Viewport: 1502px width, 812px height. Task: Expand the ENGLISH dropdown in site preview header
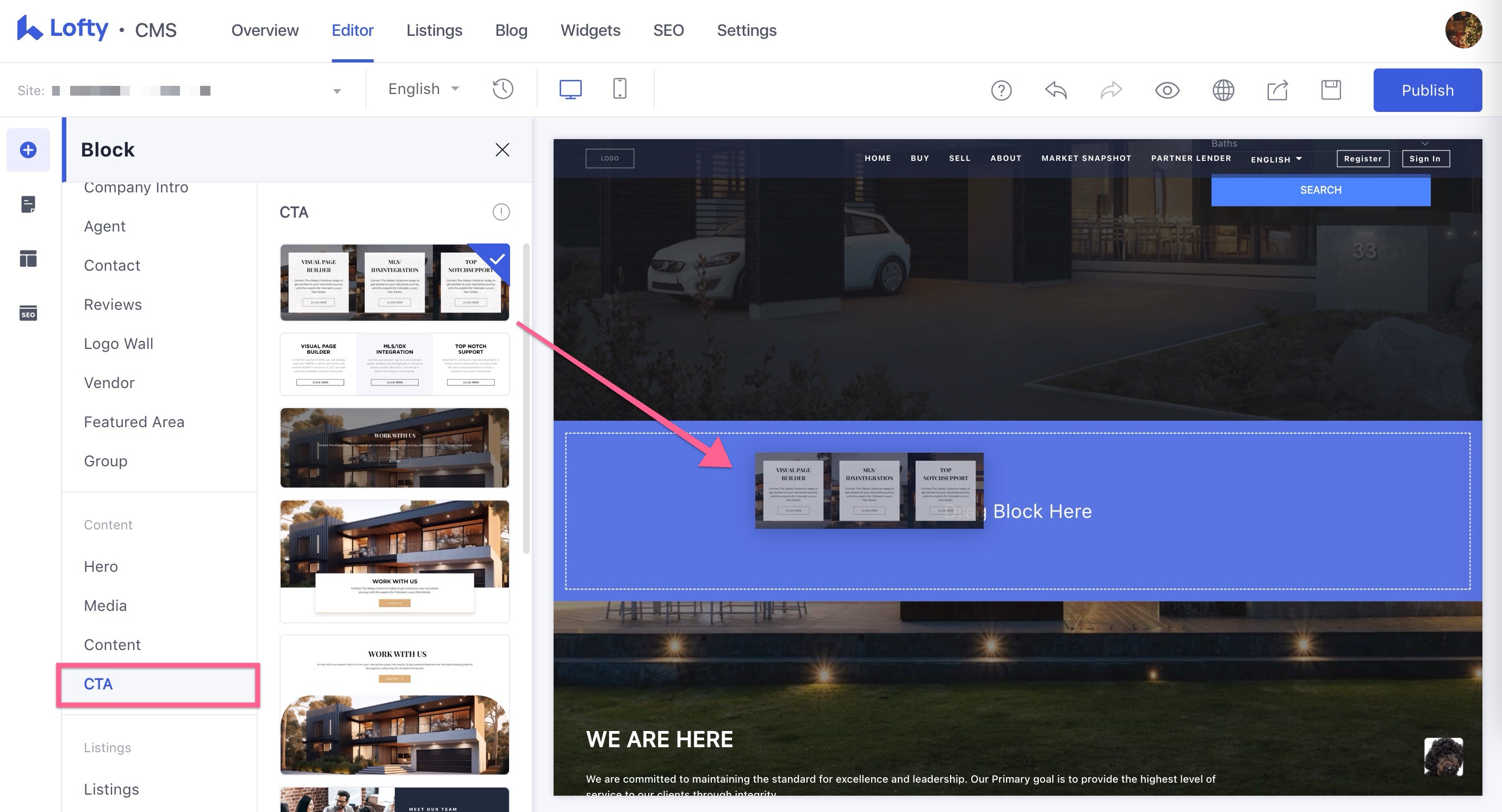[x=1276, y=159]
